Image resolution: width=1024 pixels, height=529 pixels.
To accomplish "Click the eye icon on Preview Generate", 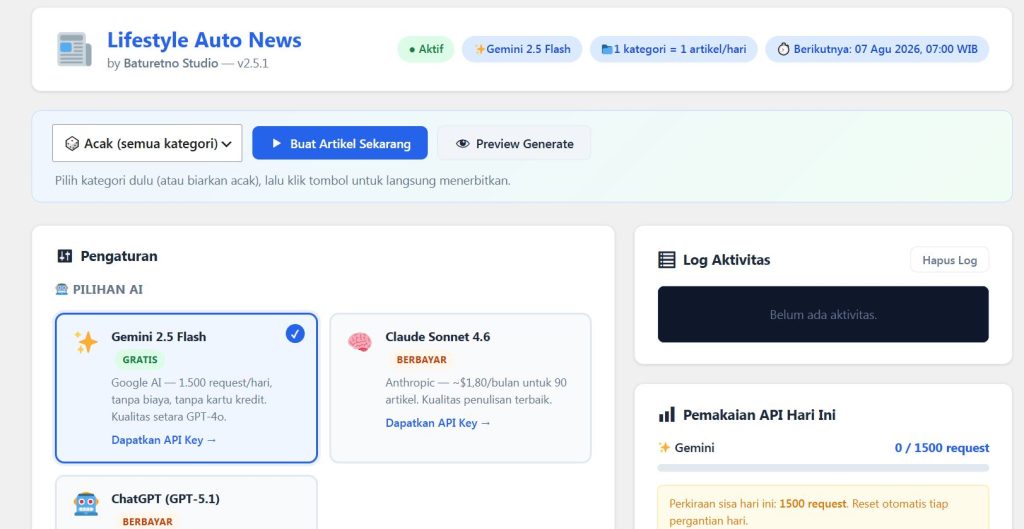I will pos(462,144).
